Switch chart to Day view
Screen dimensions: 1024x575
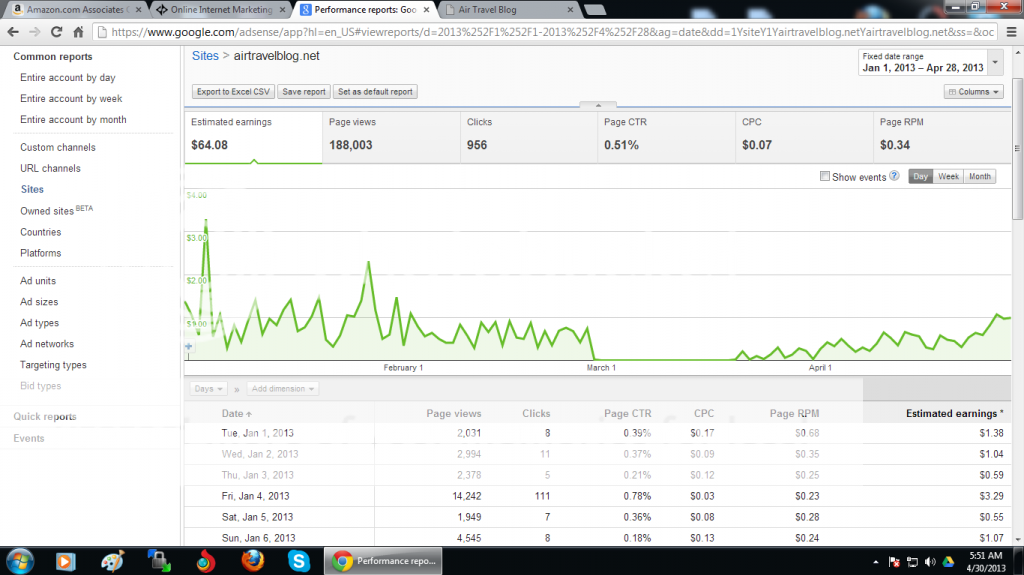pyautogui.click(x=920, y=176)
